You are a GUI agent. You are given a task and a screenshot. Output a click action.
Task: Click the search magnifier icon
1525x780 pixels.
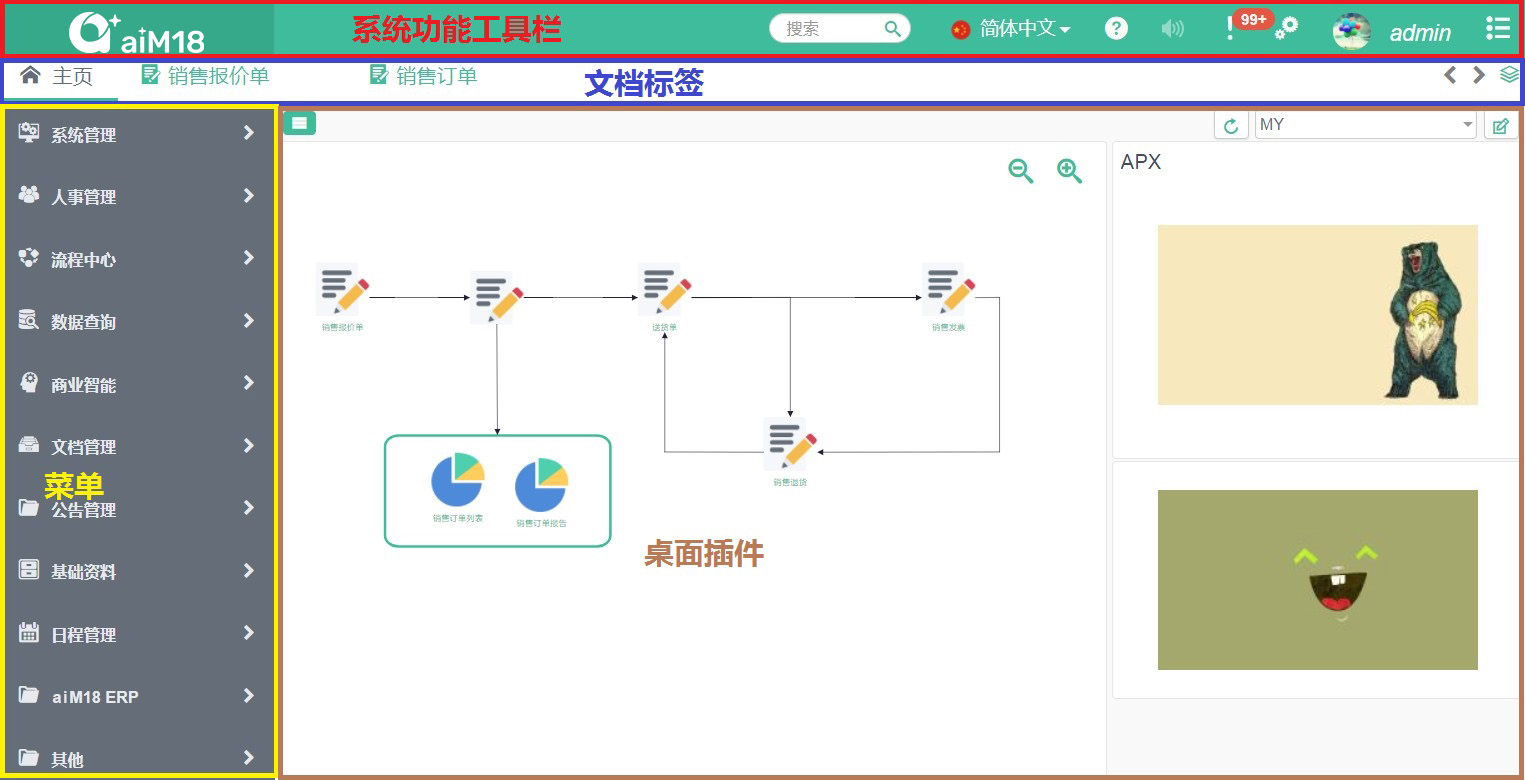pyautogui.click(x=893, y=29)
